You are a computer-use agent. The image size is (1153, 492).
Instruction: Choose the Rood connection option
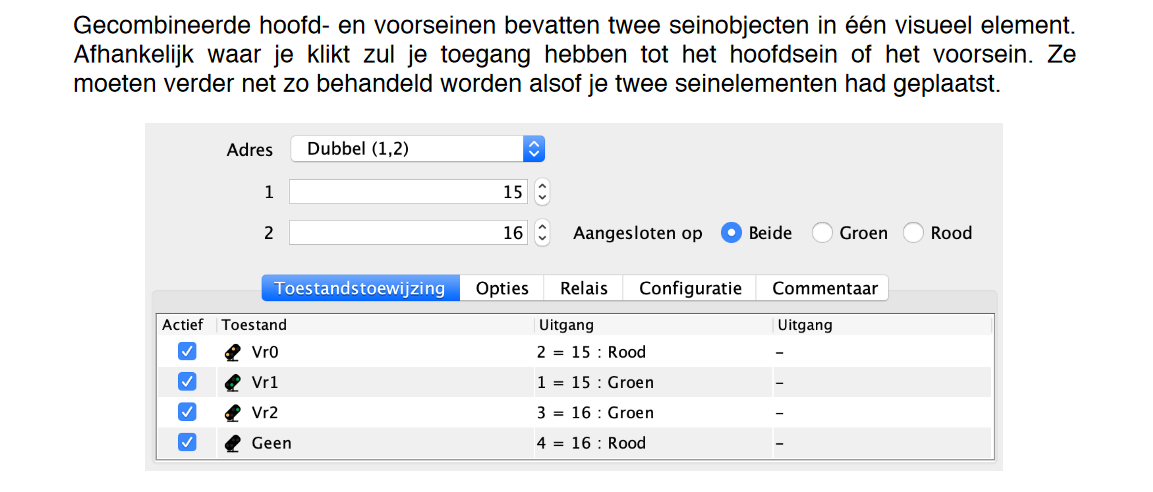tap(913, 233)
